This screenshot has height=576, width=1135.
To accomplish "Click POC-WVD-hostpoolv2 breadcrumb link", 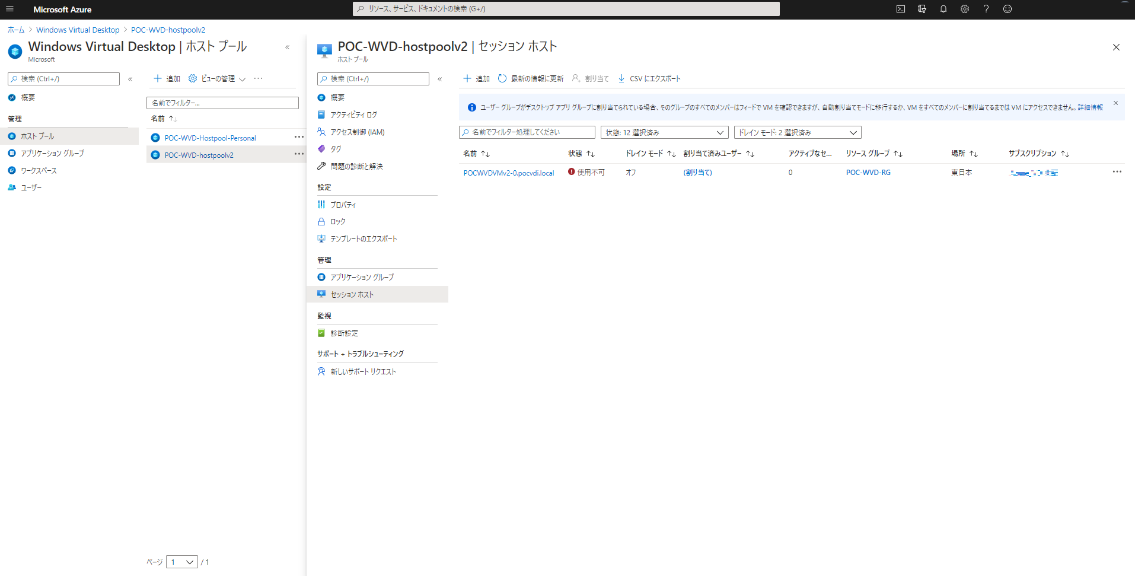I will pyautogui.click(x=168, y=30).
